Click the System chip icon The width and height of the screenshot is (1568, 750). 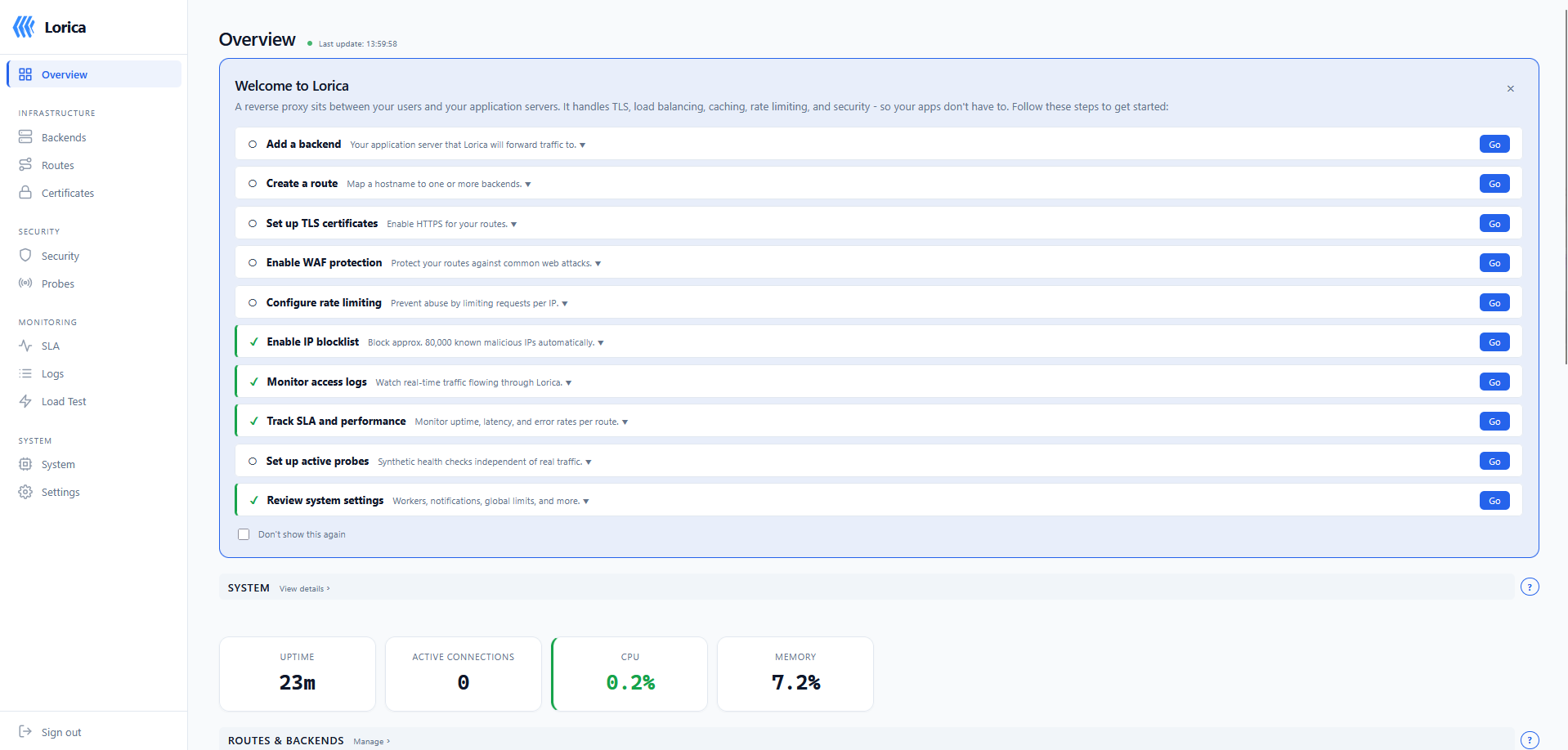click(x=25, y=464)
